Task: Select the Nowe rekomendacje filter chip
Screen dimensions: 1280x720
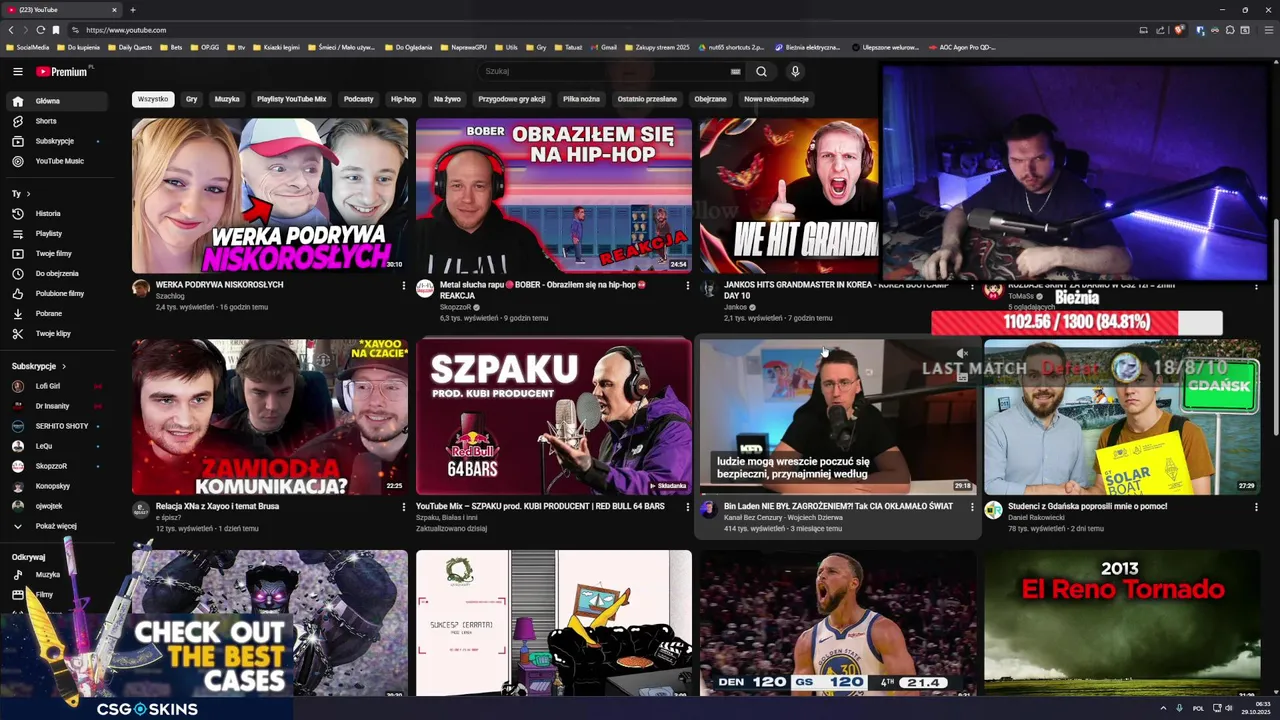Action: (x=776, y=99)
